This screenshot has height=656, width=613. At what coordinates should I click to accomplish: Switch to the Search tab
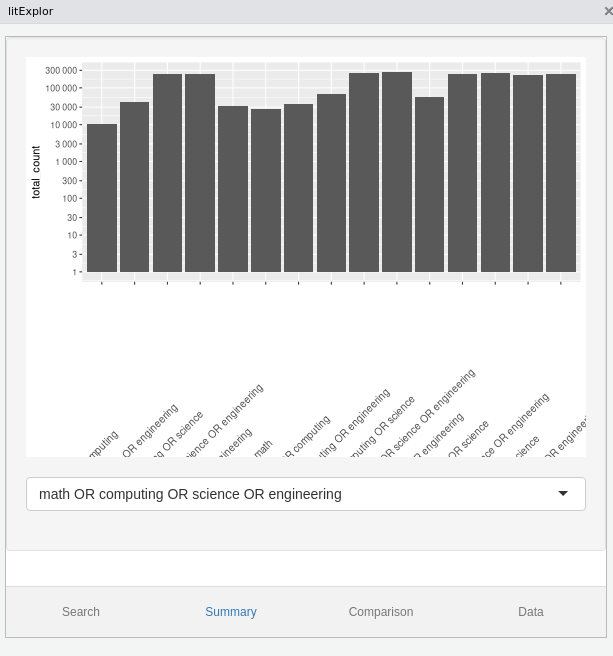(81, 612)
